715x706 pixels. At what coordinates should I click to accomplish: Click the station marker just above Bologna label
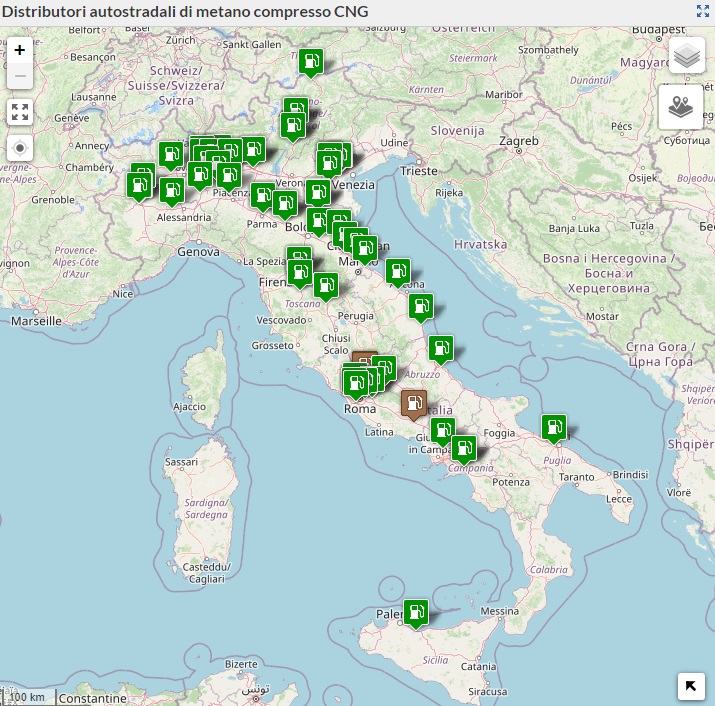[x=318, y=222]
